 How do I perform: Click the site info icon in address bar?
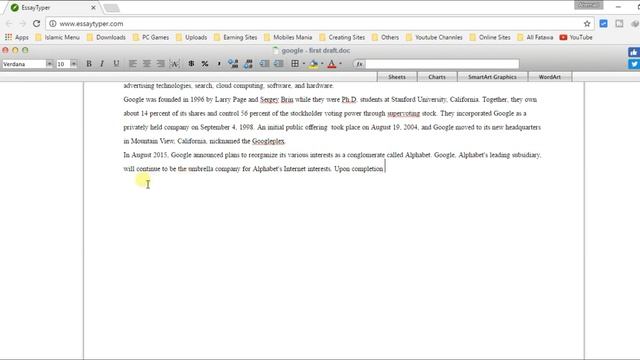point(53,24)
